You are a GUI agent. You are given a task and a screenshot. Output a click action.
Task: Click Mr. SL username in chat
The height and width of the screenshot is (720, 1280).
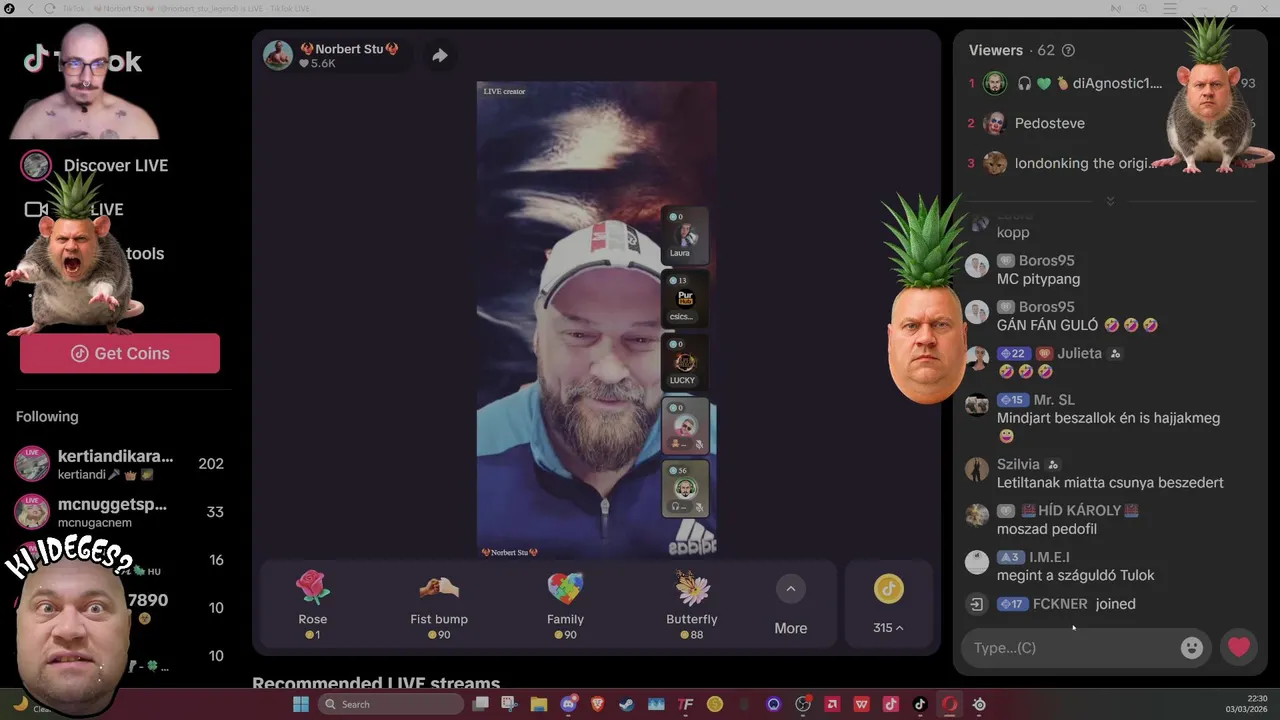1054,399
